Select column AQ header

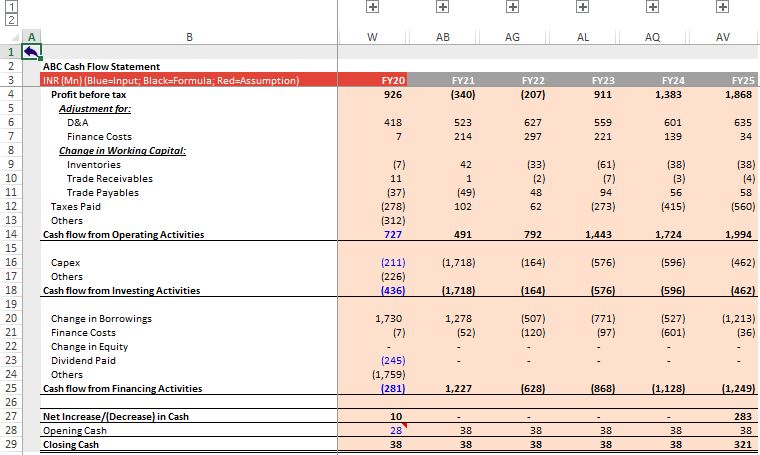652,37
